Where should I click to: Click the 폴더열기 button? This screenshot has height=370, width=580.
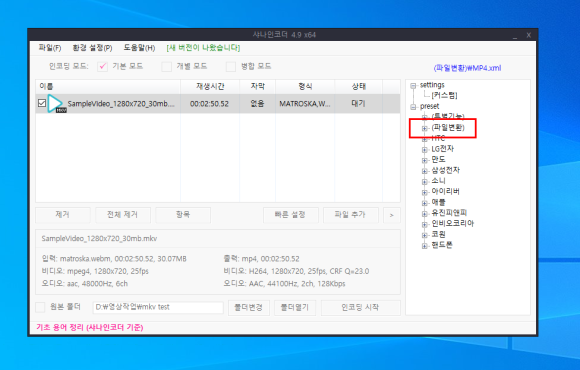point(295,307)
